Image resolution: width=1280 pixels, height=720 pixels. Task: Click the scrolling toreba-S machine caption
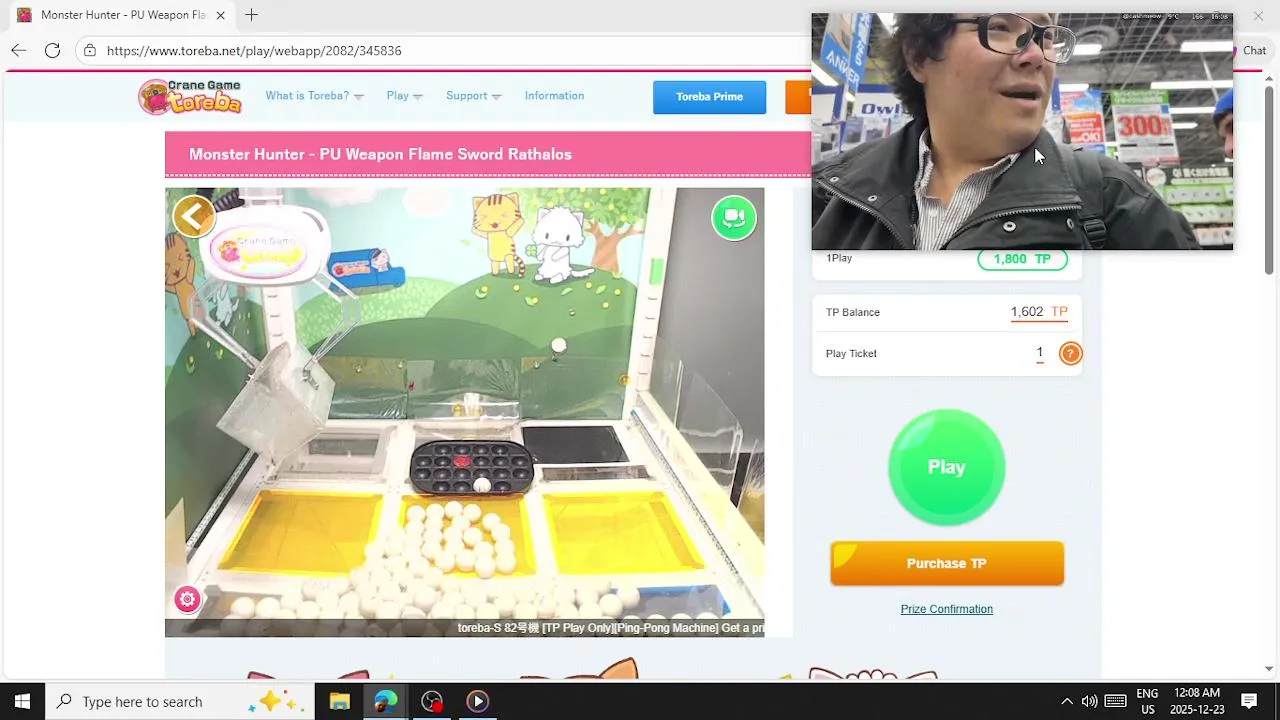point(610,628)
